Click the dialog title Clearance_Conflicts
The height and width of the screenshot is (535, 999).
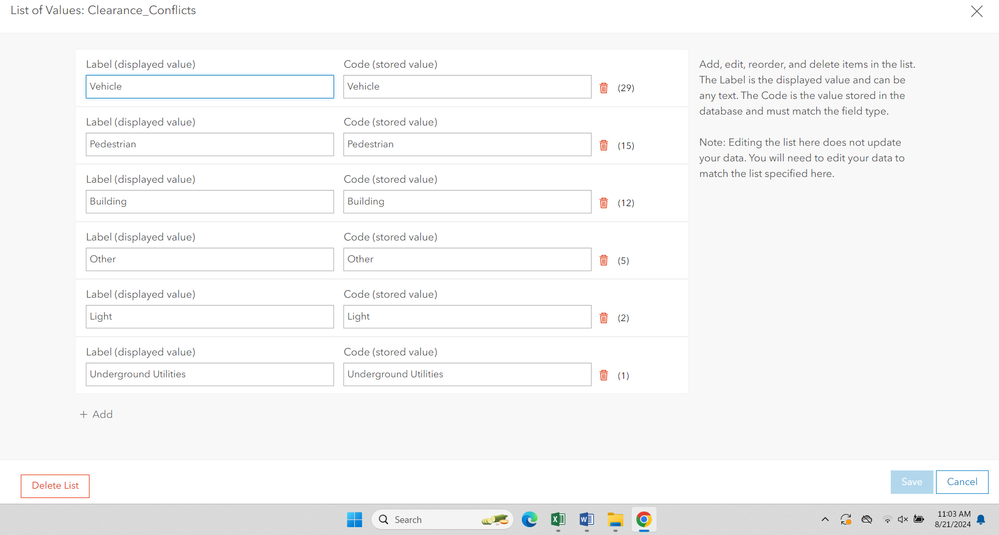click(141, 10)
